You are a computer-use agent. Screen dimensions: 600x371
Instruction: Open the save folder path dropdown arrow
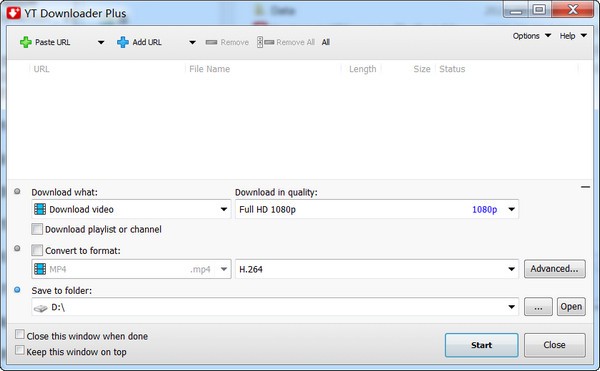[x=512, y=307]
